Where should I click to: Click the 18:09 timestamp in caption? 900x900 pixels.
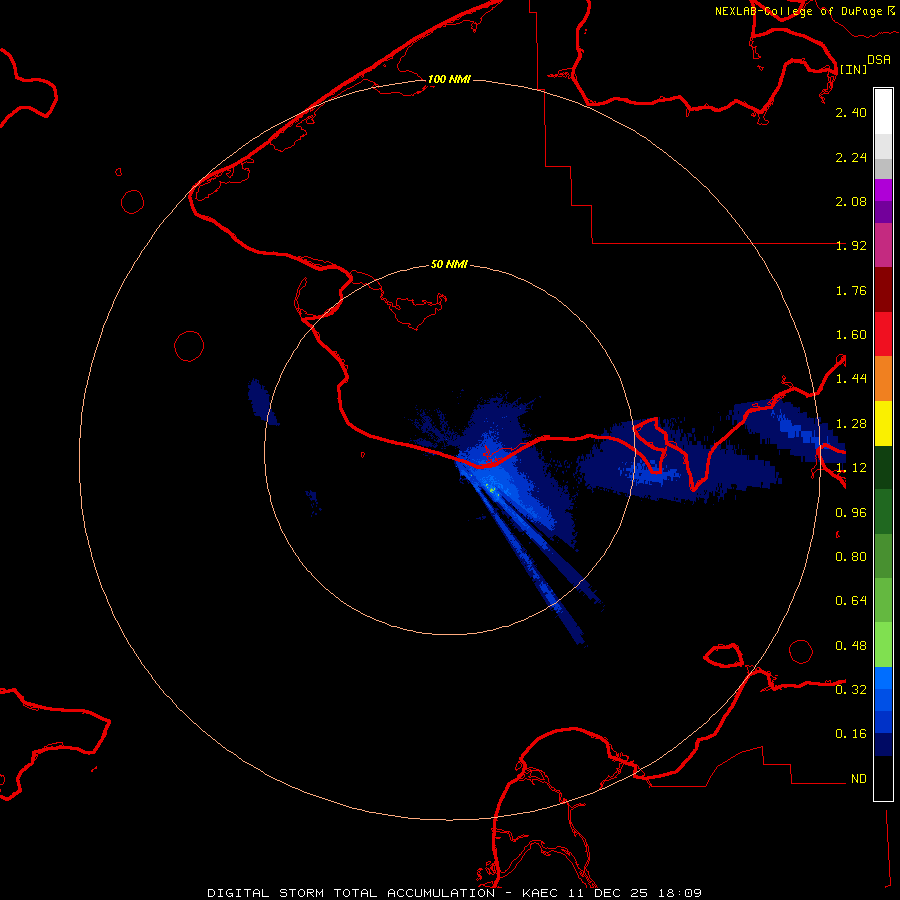[679, 893]
